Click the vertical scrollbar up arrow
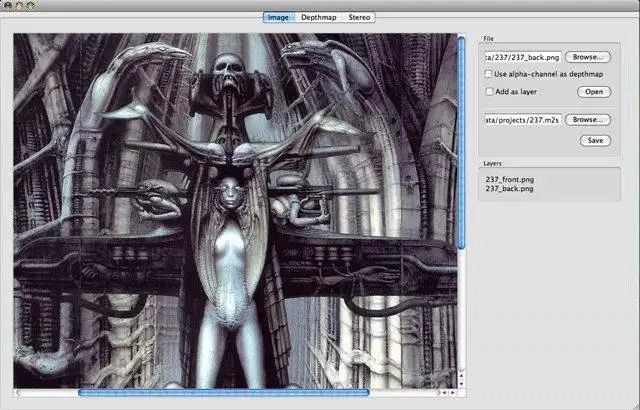Viewport: 640px width, 410px height. pos(461,375)
